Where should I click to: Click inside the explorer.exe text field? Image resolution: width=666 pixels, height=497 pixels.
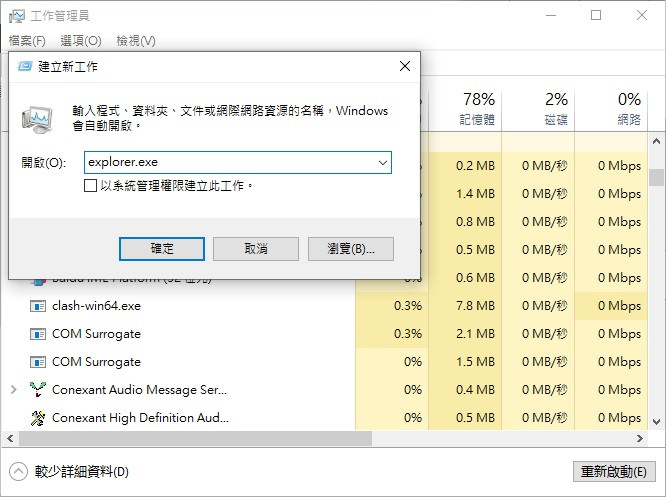tap(229, 163)
